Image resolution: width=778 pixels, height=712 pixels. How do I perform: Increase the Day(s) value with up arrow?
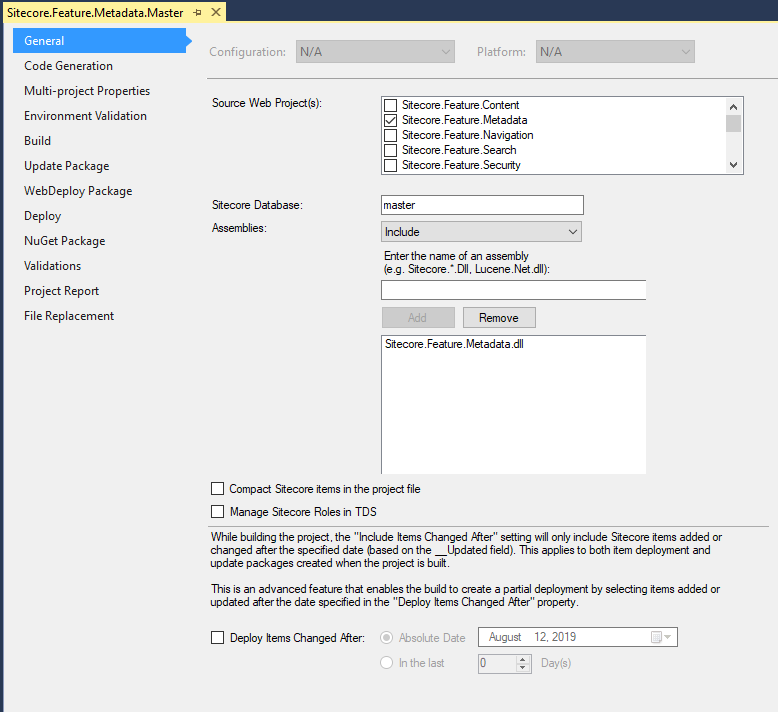[522, 659]
